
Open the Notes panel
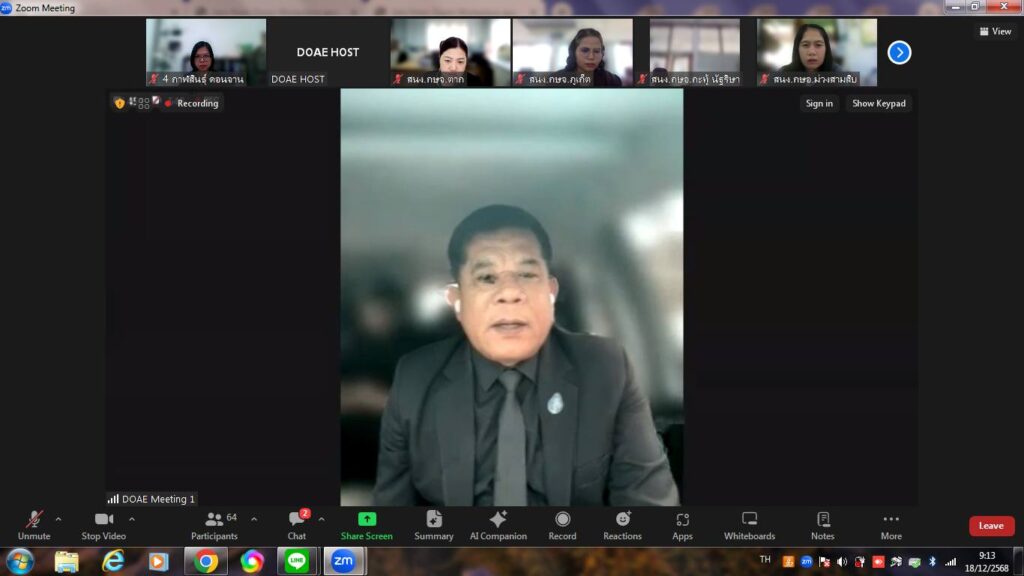[x=822, y=525]
